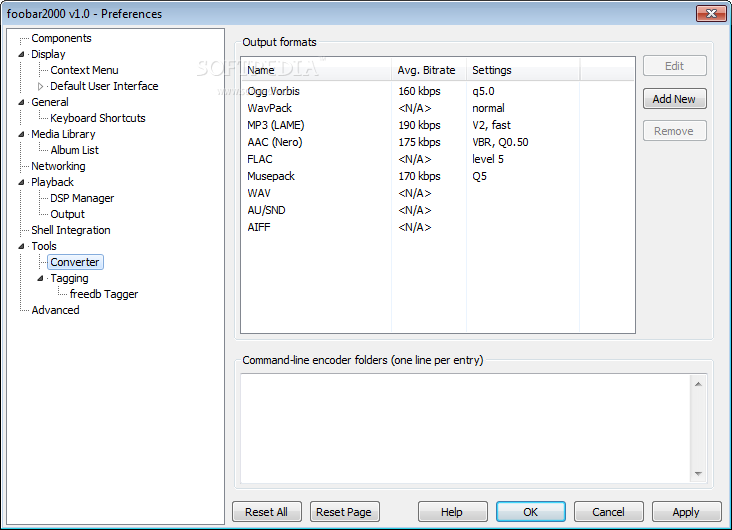Select Display in the preferences tree
This screenshot has width=732, height=530.
pyautogui.click(x=48, y=54)
